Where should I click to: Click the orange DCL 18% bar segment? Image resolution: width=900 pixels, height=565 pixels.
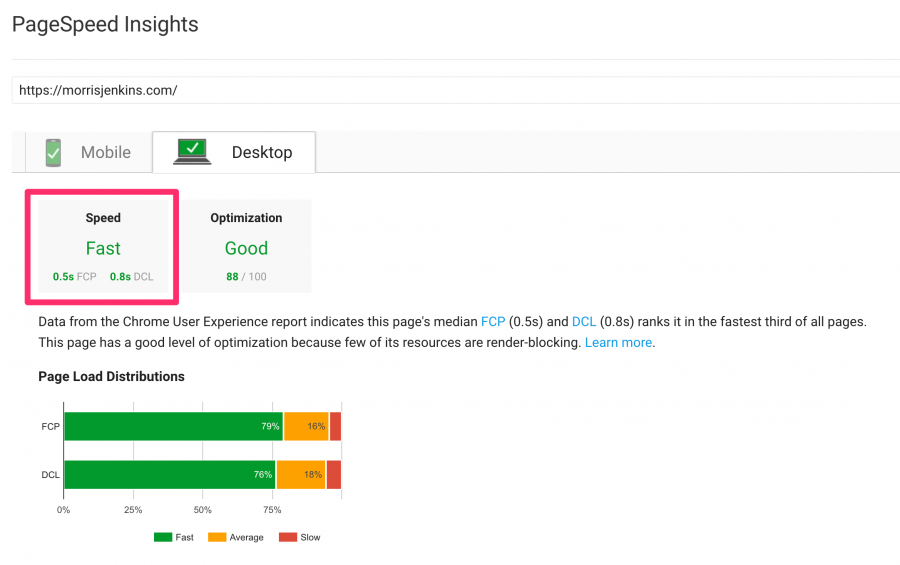301,475
